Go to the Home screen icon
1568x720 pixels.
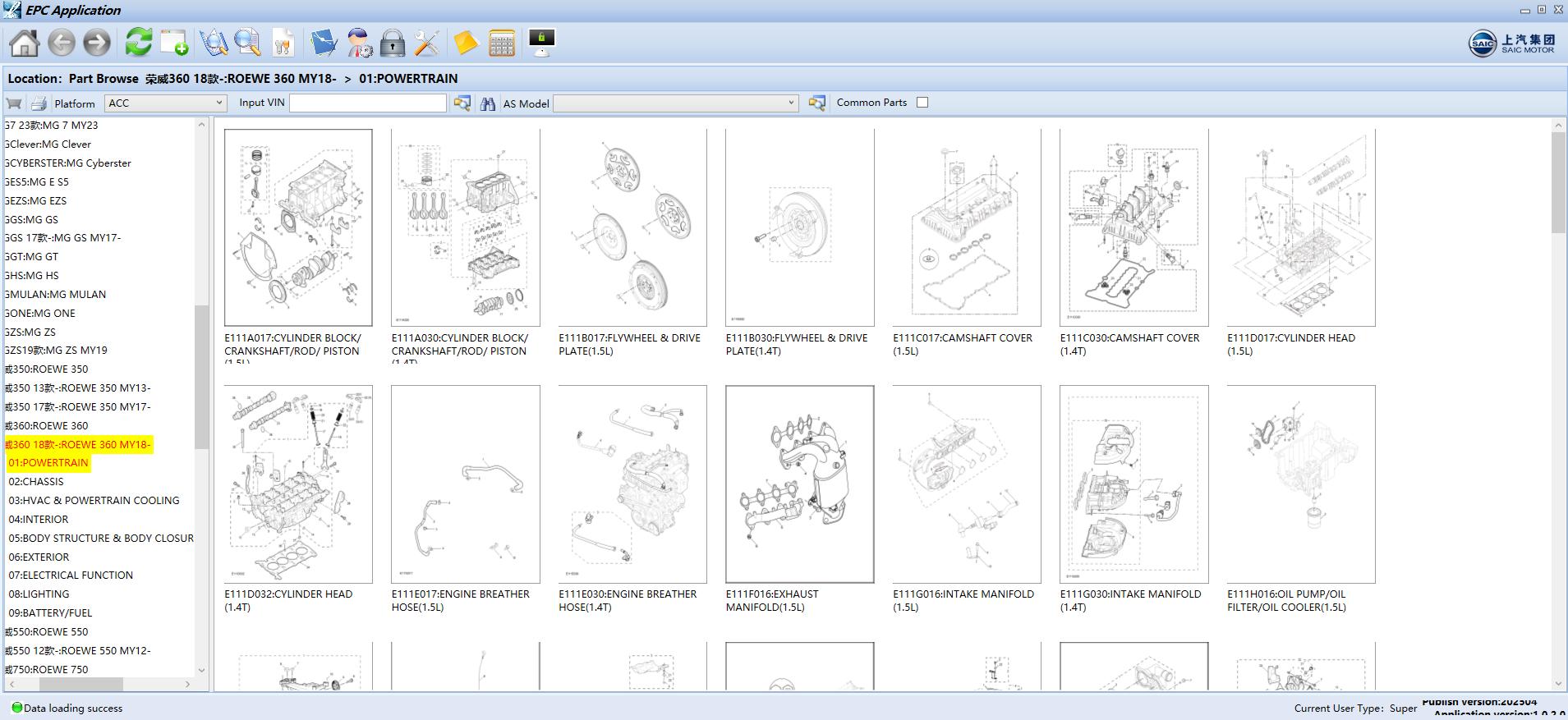(x=25, y=43)
